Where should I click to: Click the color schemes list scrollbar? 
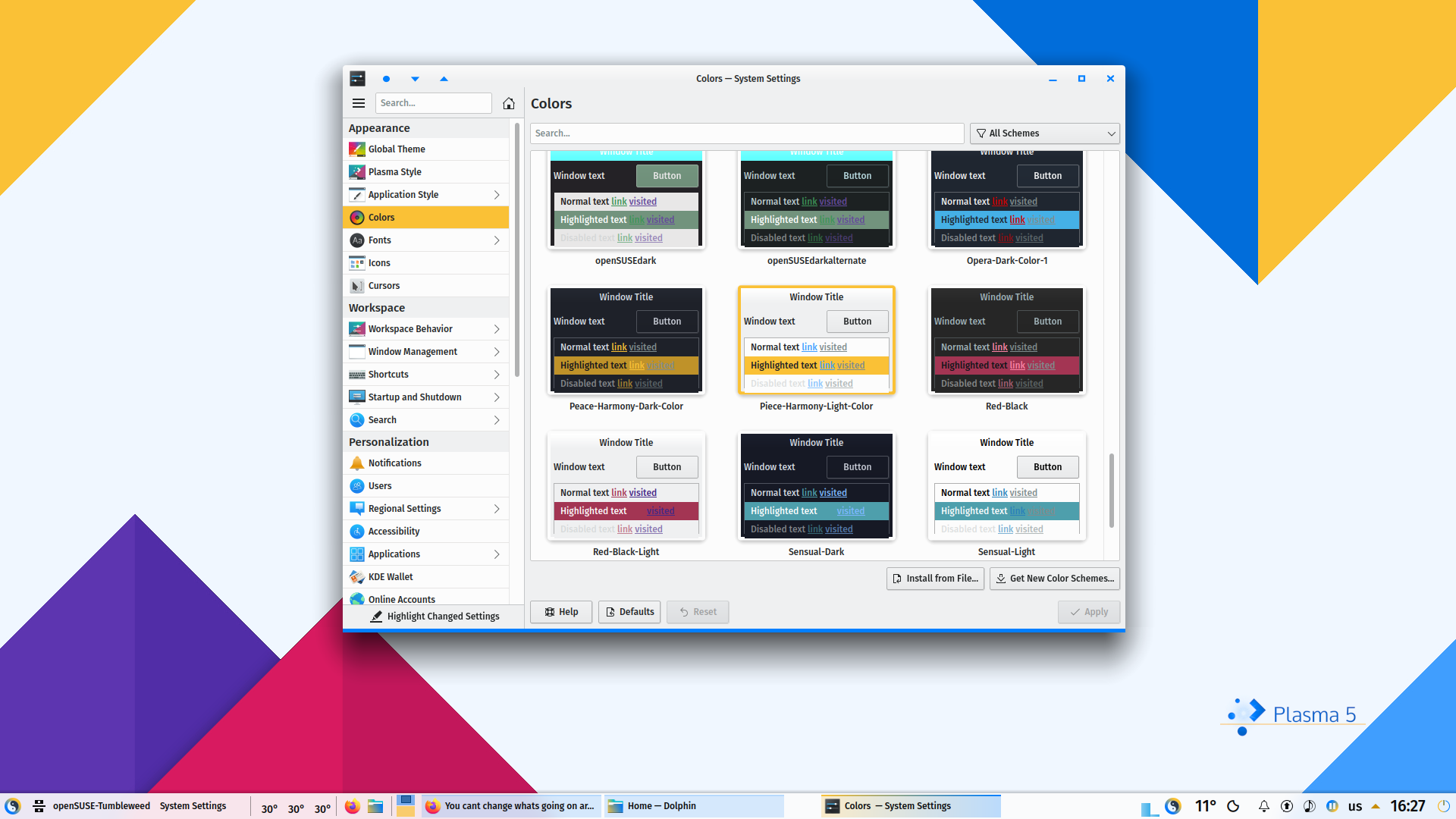click(x=1111, y=491)
